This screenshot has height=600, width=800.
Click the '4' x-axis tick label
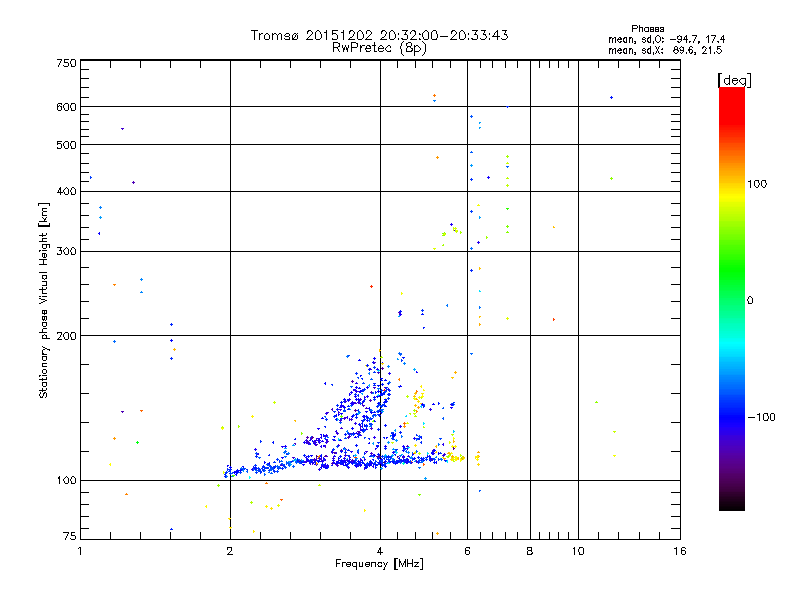(380, 551)
